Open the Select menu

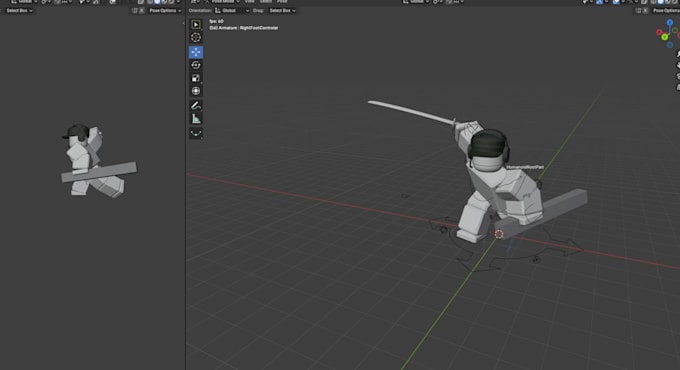(x=265, y=2)
